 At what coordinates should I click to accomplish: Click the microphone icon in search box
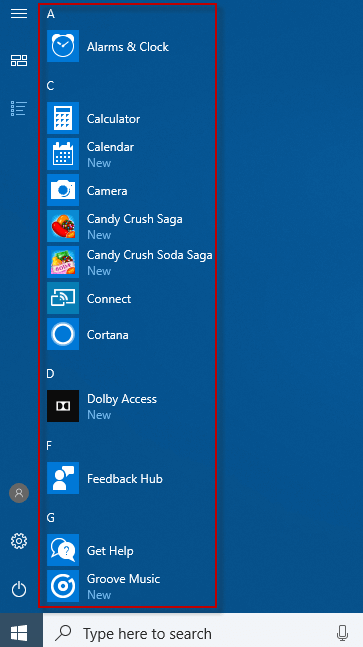(342, 633)
